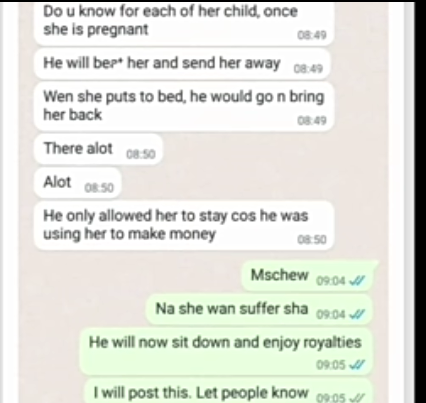This screenshot has width=426, height=403.
Task: Select the 'There alot' message
Action: (x=98, y=149)
